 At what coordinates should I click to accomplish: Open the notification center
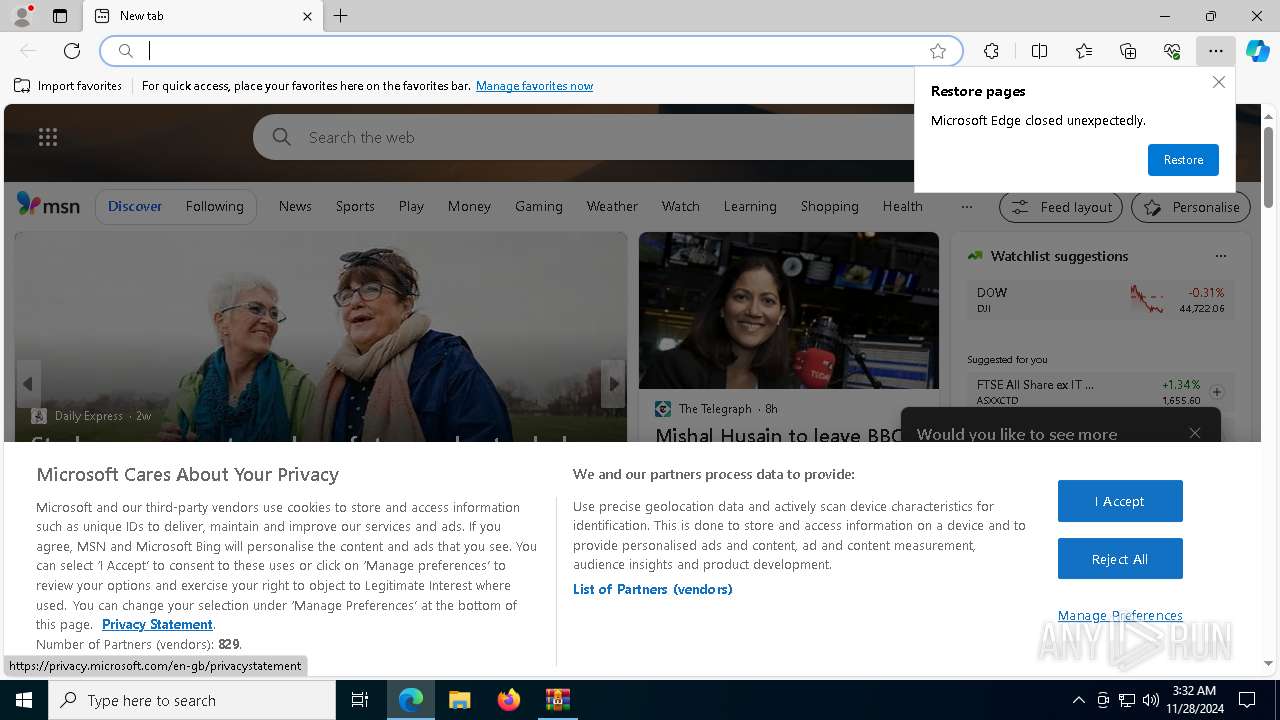point(1247,700)
